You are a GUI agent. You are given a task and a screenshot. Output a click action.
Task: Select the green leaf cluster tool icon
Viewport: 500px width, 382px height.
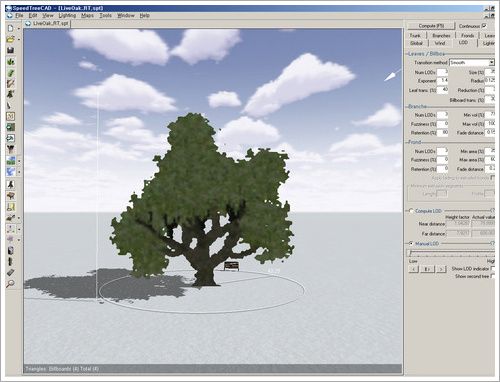[11, 62]
